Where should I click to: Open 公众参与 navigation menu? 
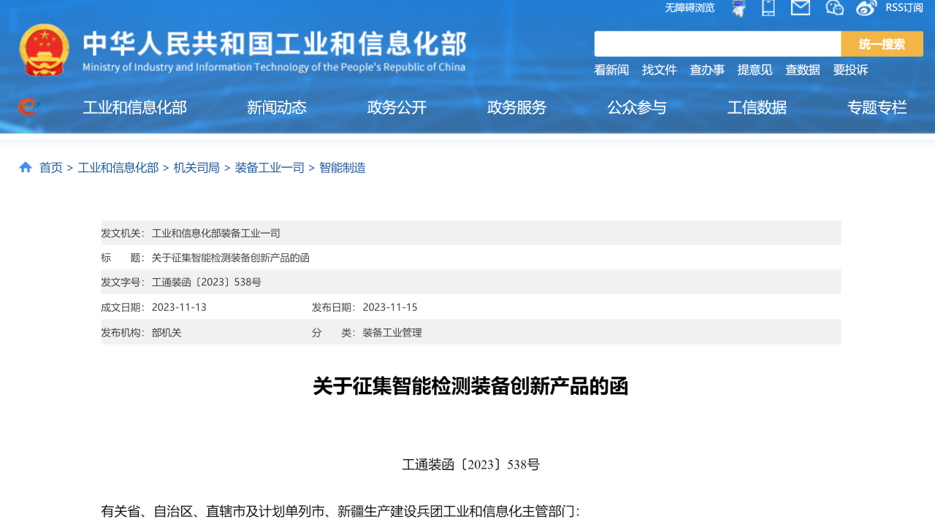tap(637, 107)
